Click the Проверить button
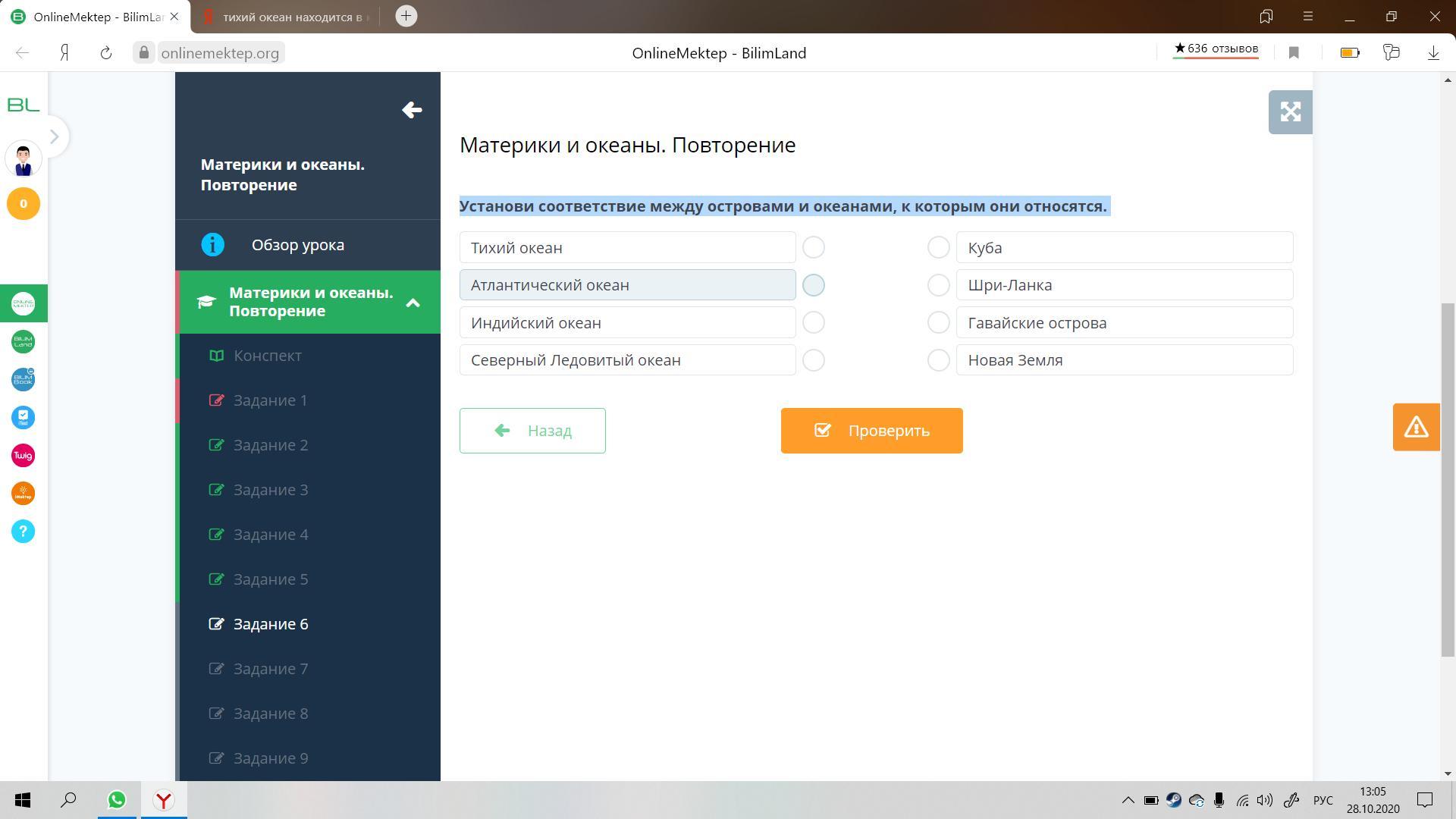This screenshot has height=819, width=1456. [x=871, y=431]
